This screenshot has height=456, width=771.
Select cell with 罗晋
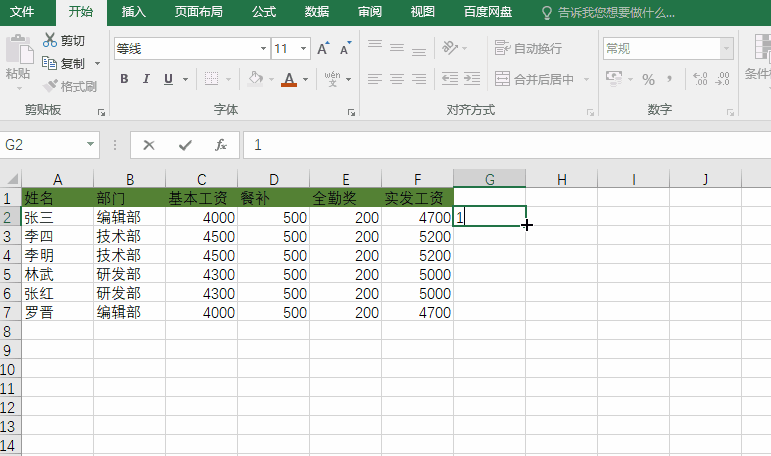(58, 312)
